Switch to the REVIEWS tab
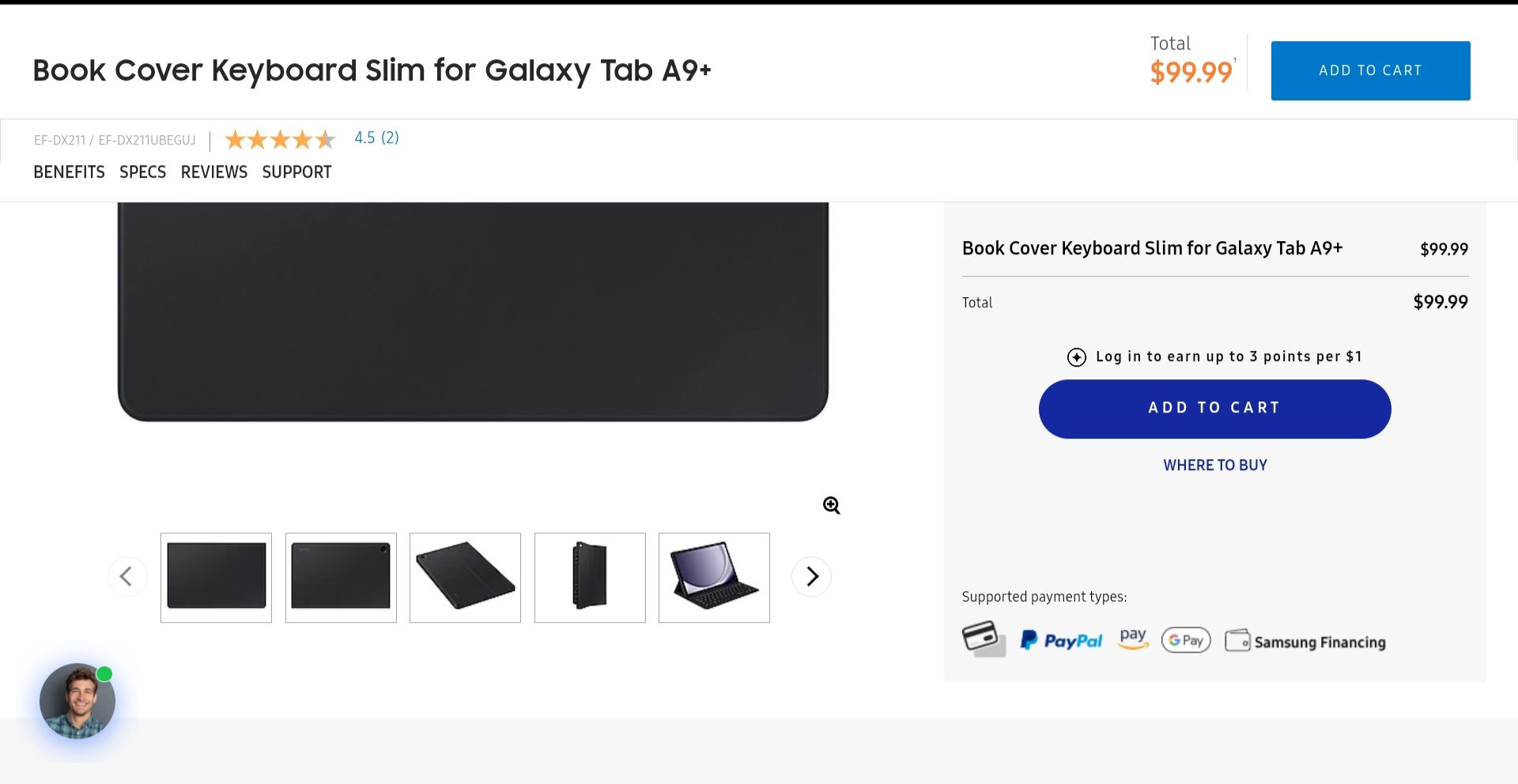The width and height of the screenshot is (1518, 784). tap(213, 172)
